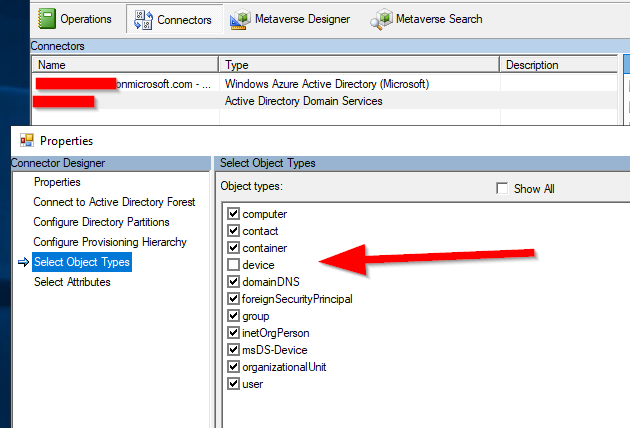
Task: Uncheck the foreignSecurityPrincipal object type
Action: pyautogui.click(x=233, y=299)
